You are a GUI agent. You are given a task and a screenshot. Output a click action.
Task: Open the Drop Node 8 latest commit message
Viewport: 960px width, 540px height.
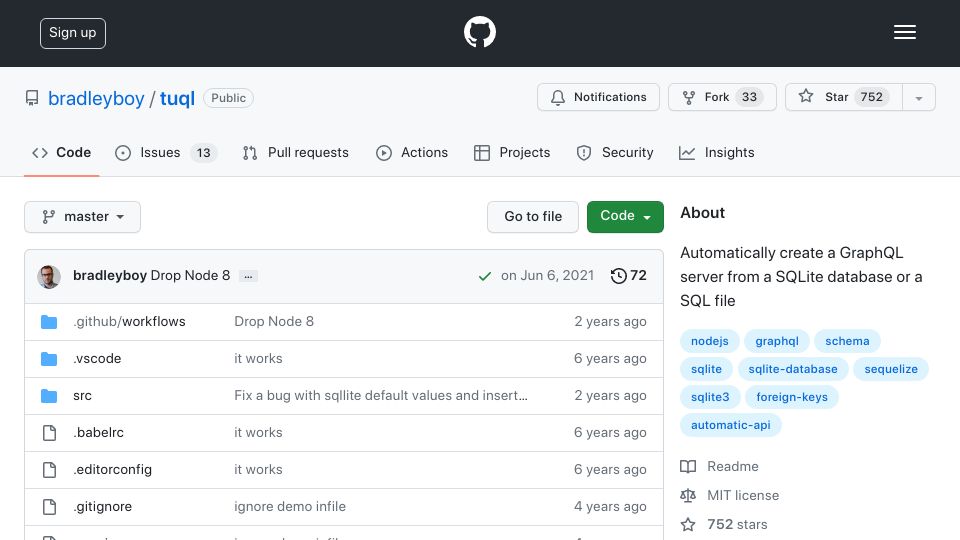(190, 276)
